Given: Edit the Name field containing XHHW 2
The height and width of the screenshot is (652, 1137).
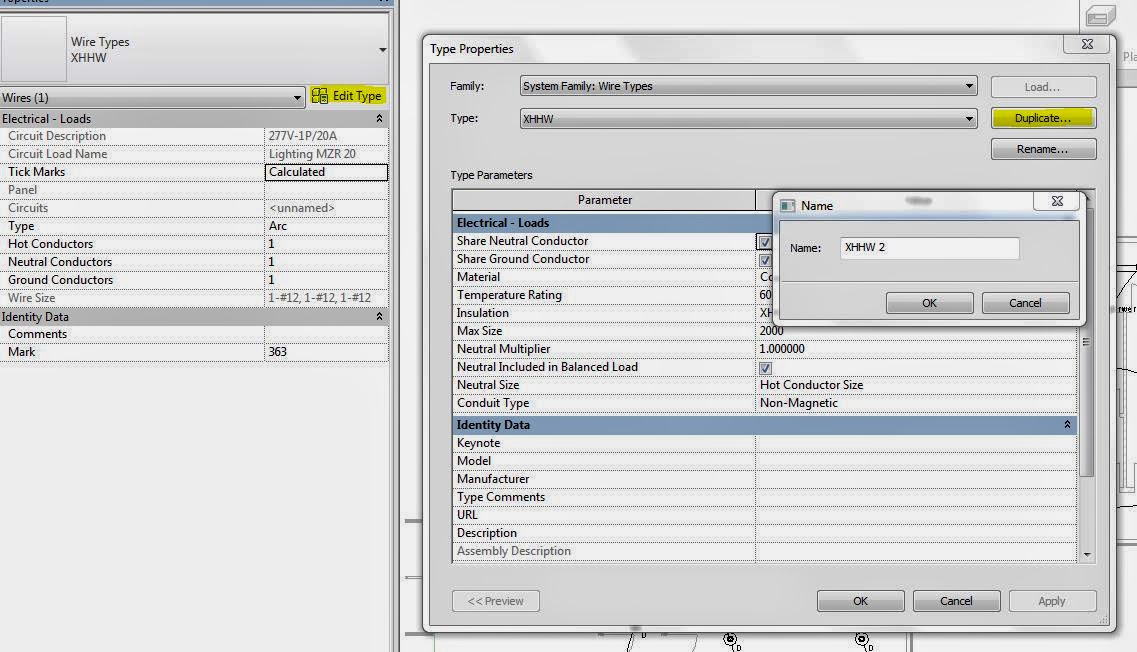Looking at the screenshot, I should (x=928, y=248).
